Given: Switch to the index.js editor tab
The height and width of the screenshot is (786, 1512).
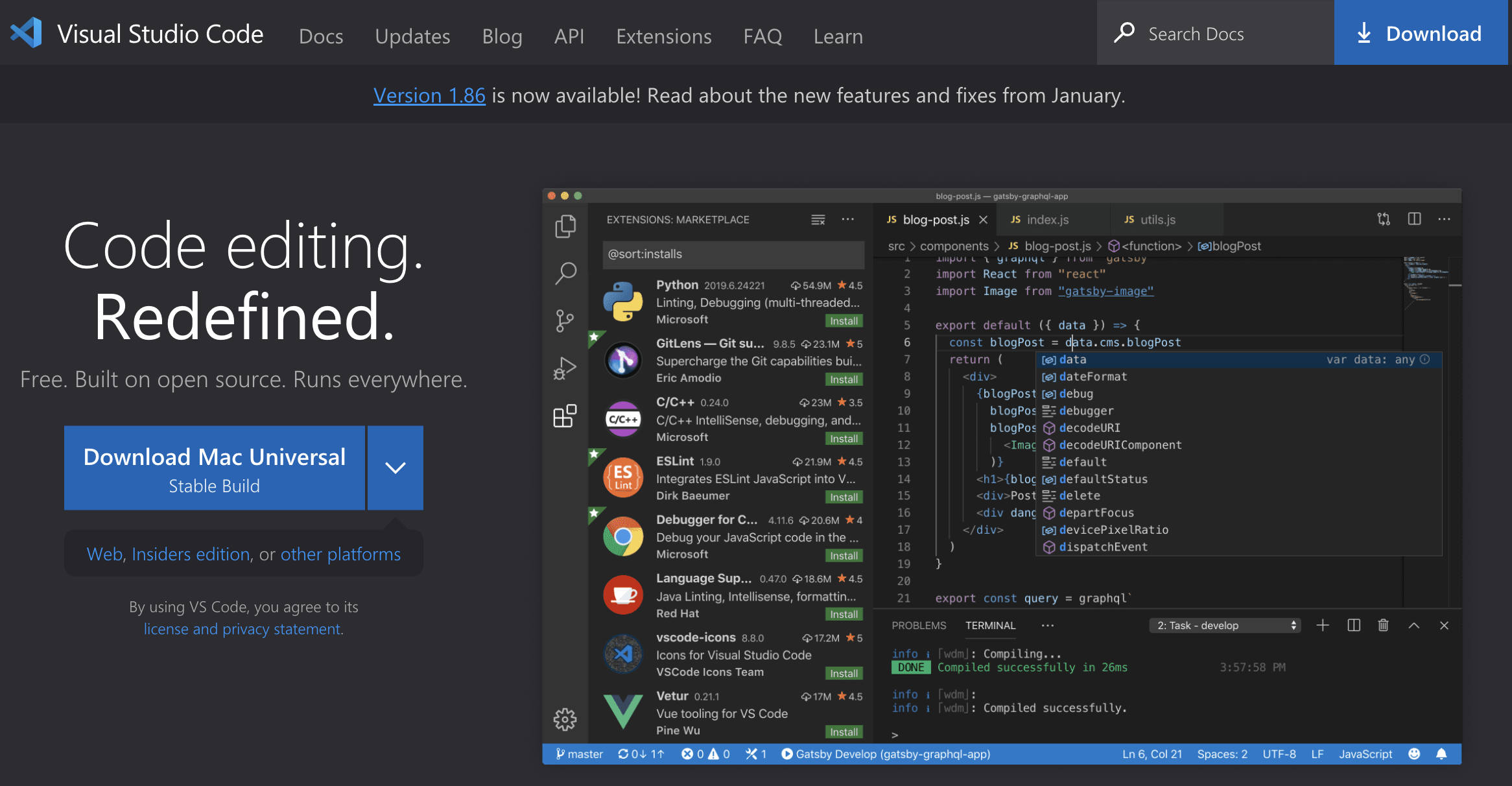Looking at the screenshot, I should [1047, 220].
